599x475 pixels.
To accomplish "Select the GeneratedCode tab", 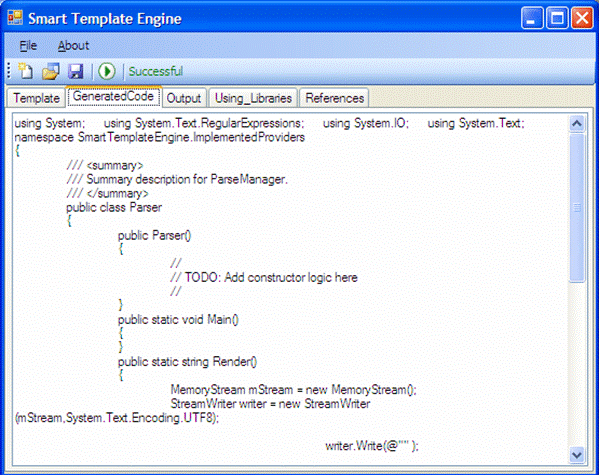I will 113,96.
